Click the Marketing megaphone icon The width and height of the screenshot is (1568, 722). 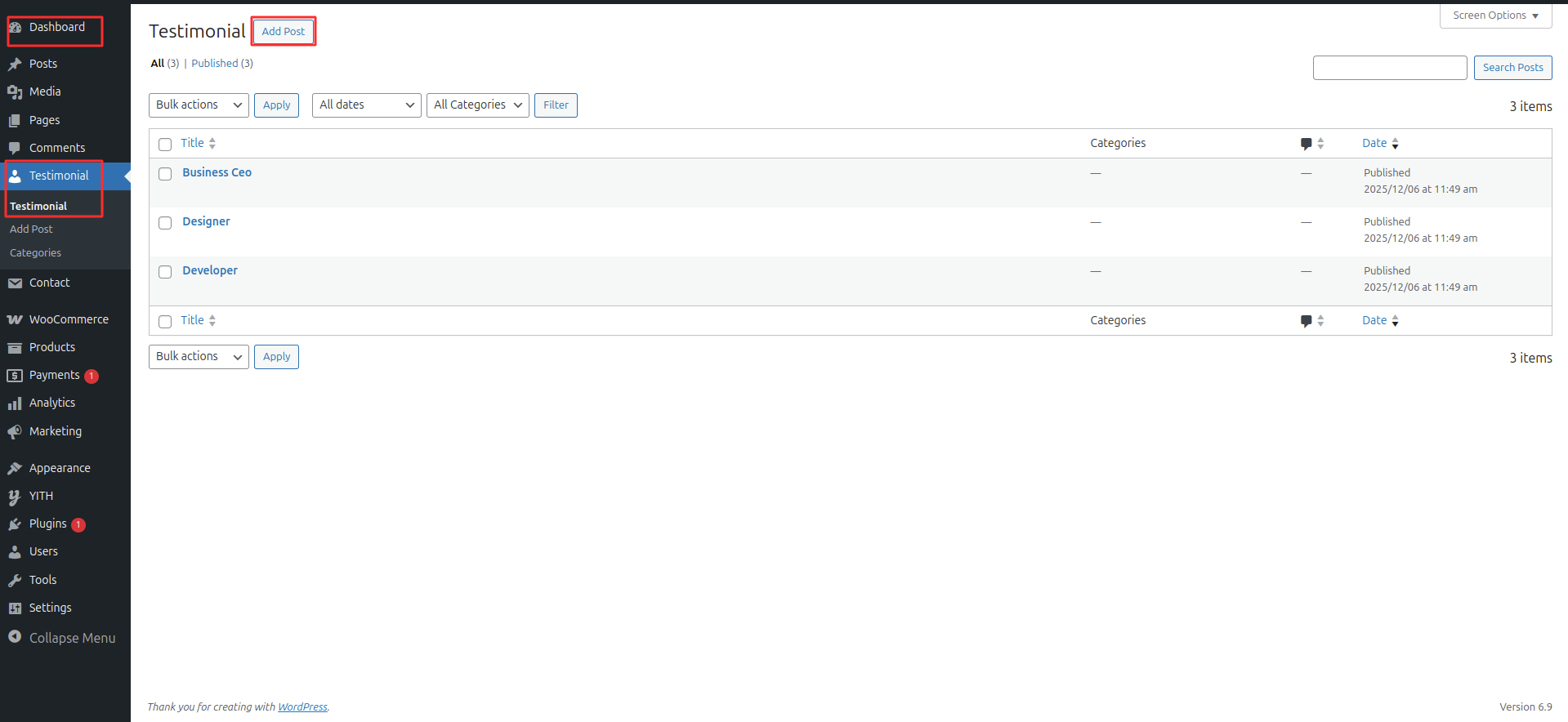coord(15,432)
